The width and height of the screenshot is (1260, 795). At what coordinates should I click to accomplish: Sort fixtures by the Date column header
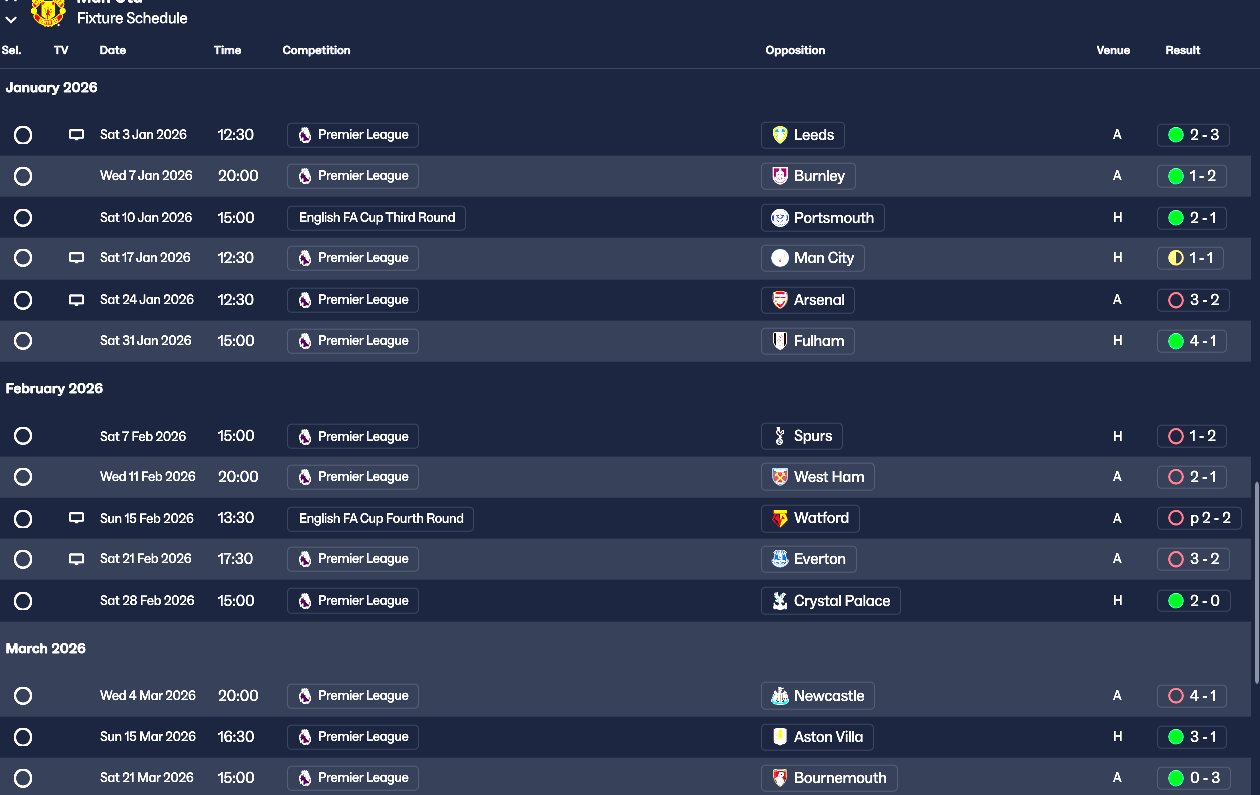(113, 50)
